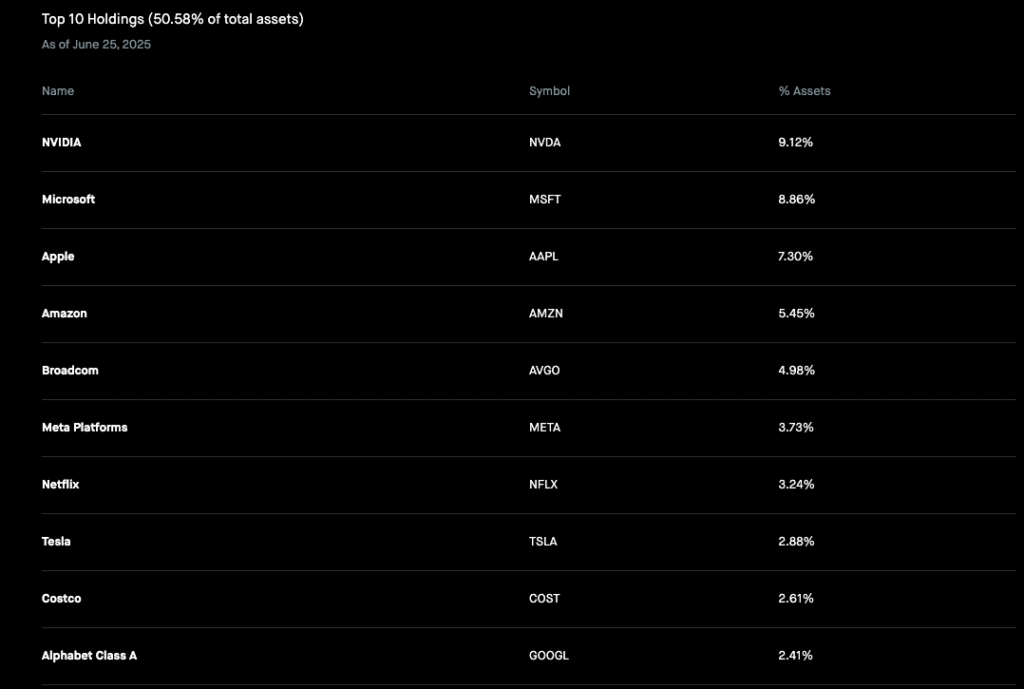Click the AVGO ticker symbol
Image resolution: width=1024 pixels, height=689 pixels.
(544, 370)
